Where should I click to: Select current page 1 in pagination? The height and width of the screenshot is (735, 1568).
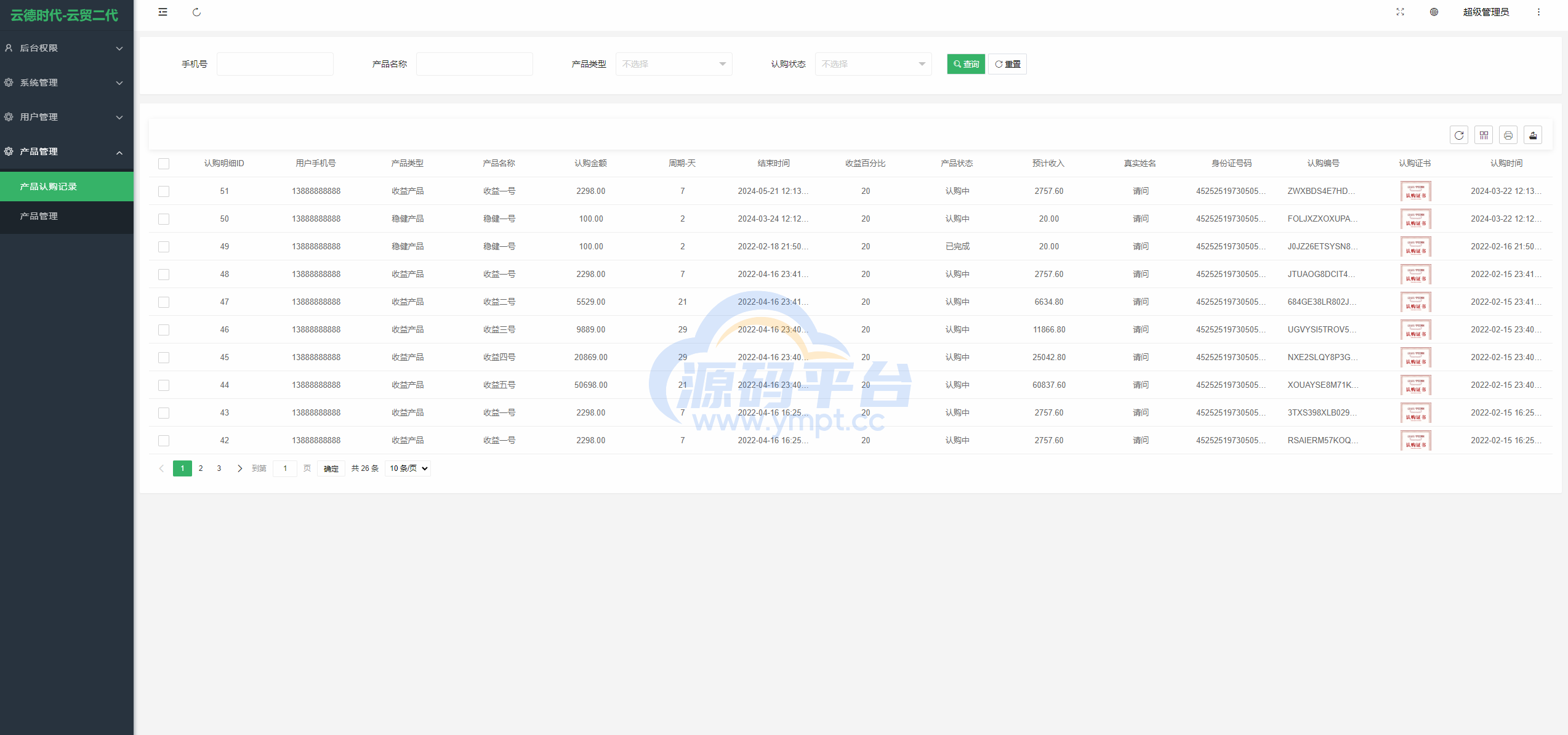(182, 468)
